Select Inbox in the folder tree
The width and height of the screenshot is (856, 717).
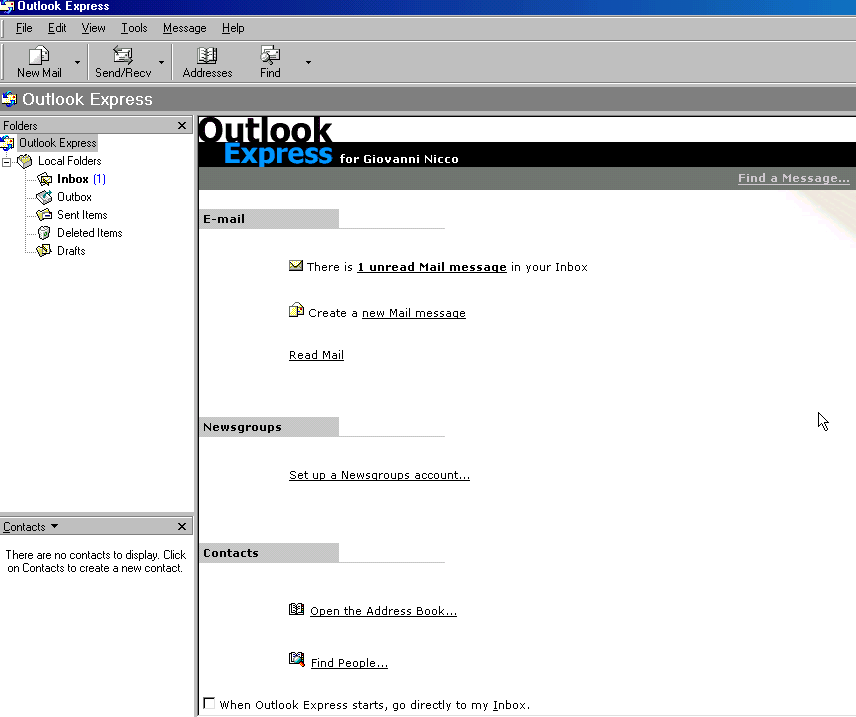click(x=72, y=179)
